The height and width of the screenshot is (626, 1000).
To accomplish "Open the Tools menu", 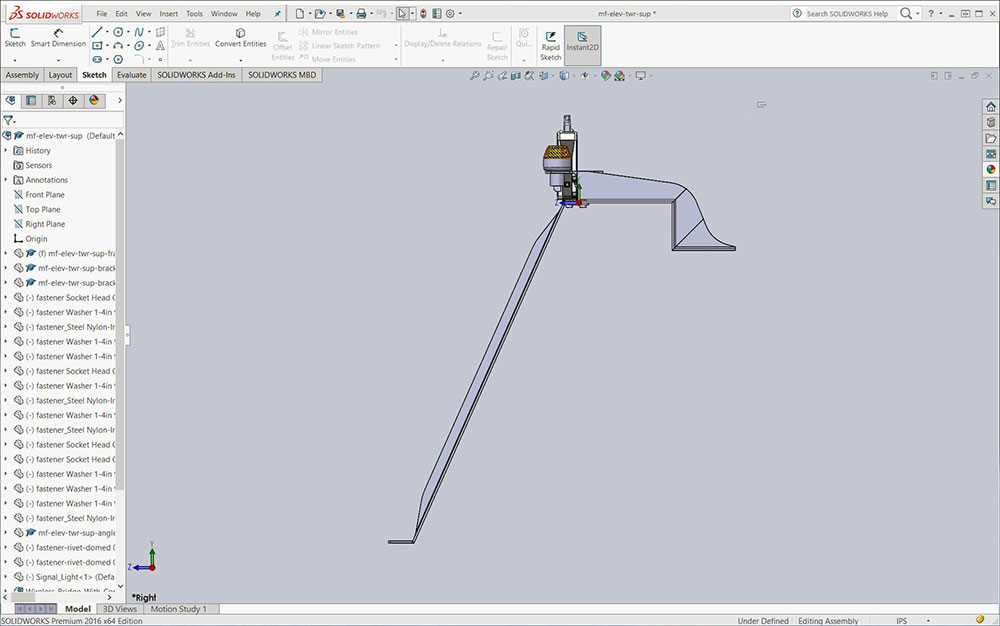I will (194, 14).
